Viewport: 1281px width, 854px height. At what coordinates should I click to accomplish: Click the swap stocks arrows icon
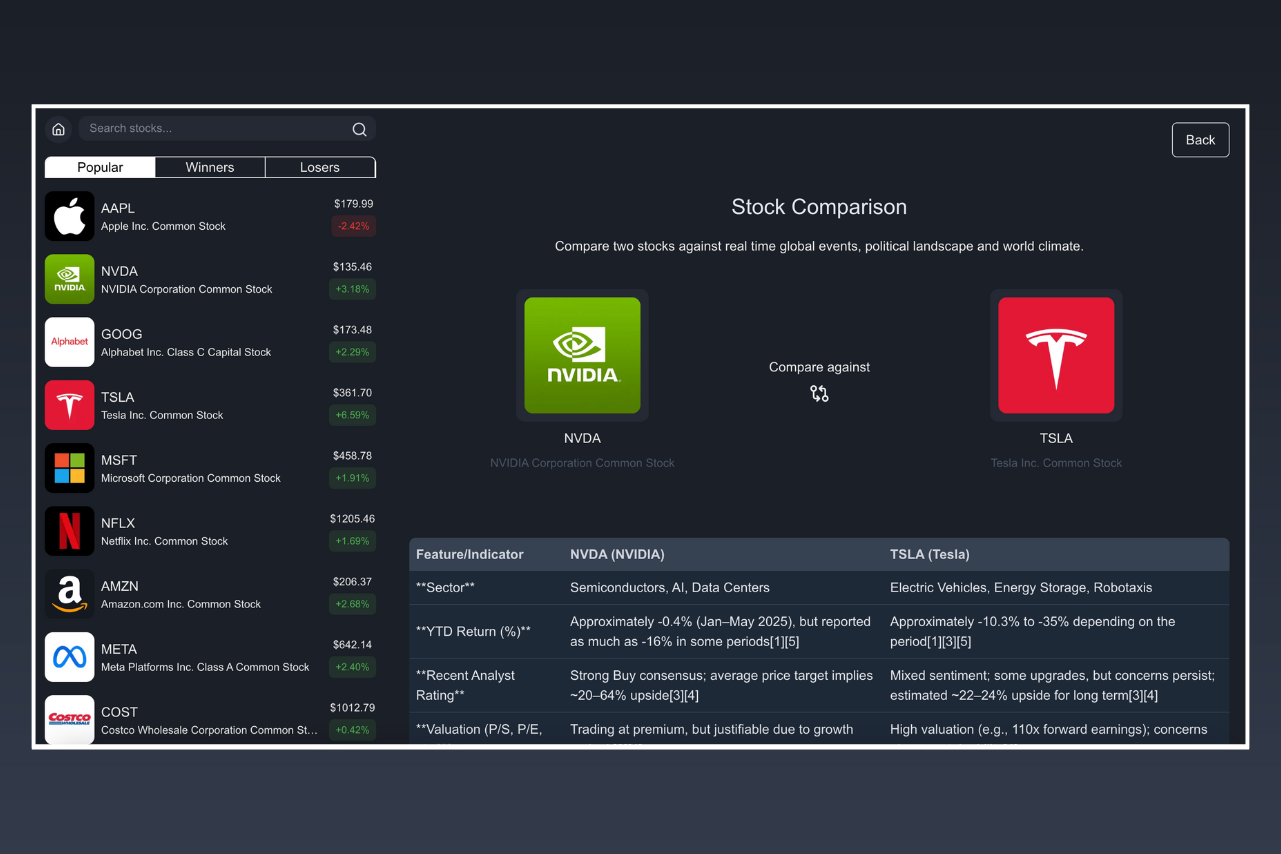819,394
